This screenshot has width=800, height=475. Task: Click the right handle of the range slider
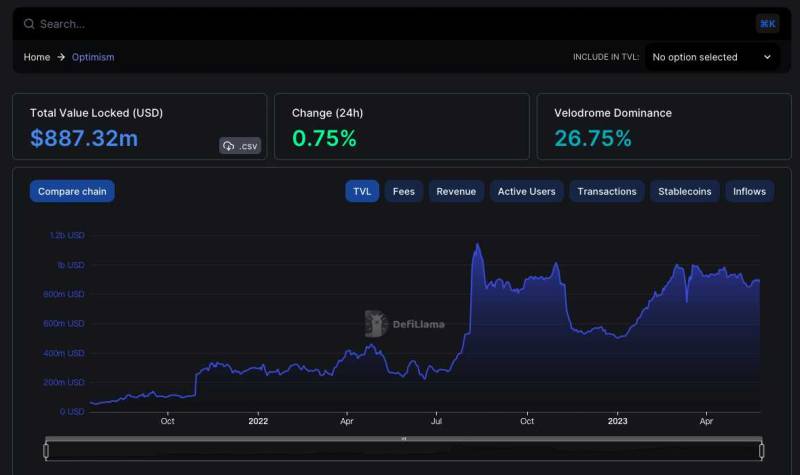(x=761, y=451)
